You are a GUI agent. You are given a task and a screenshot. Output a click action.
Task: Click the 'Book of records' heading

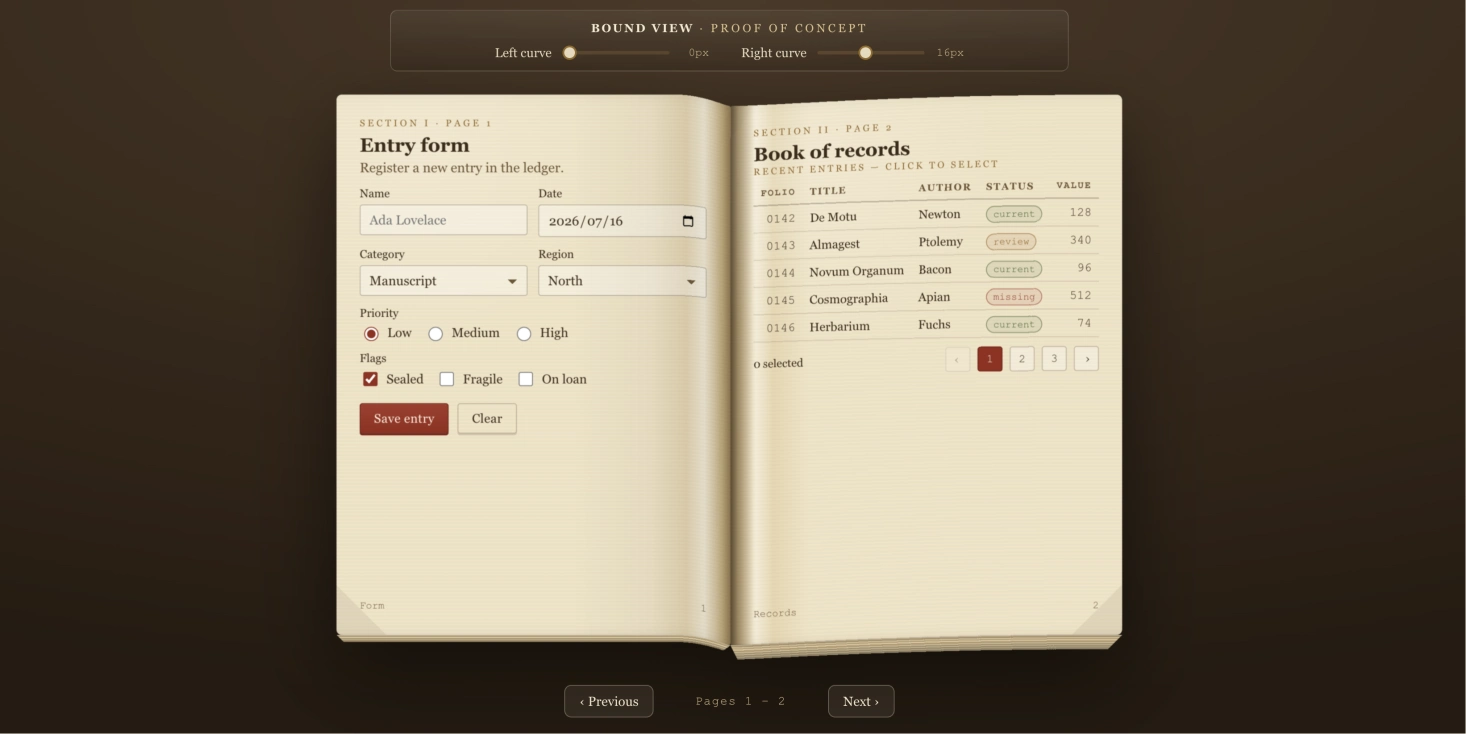831,152
